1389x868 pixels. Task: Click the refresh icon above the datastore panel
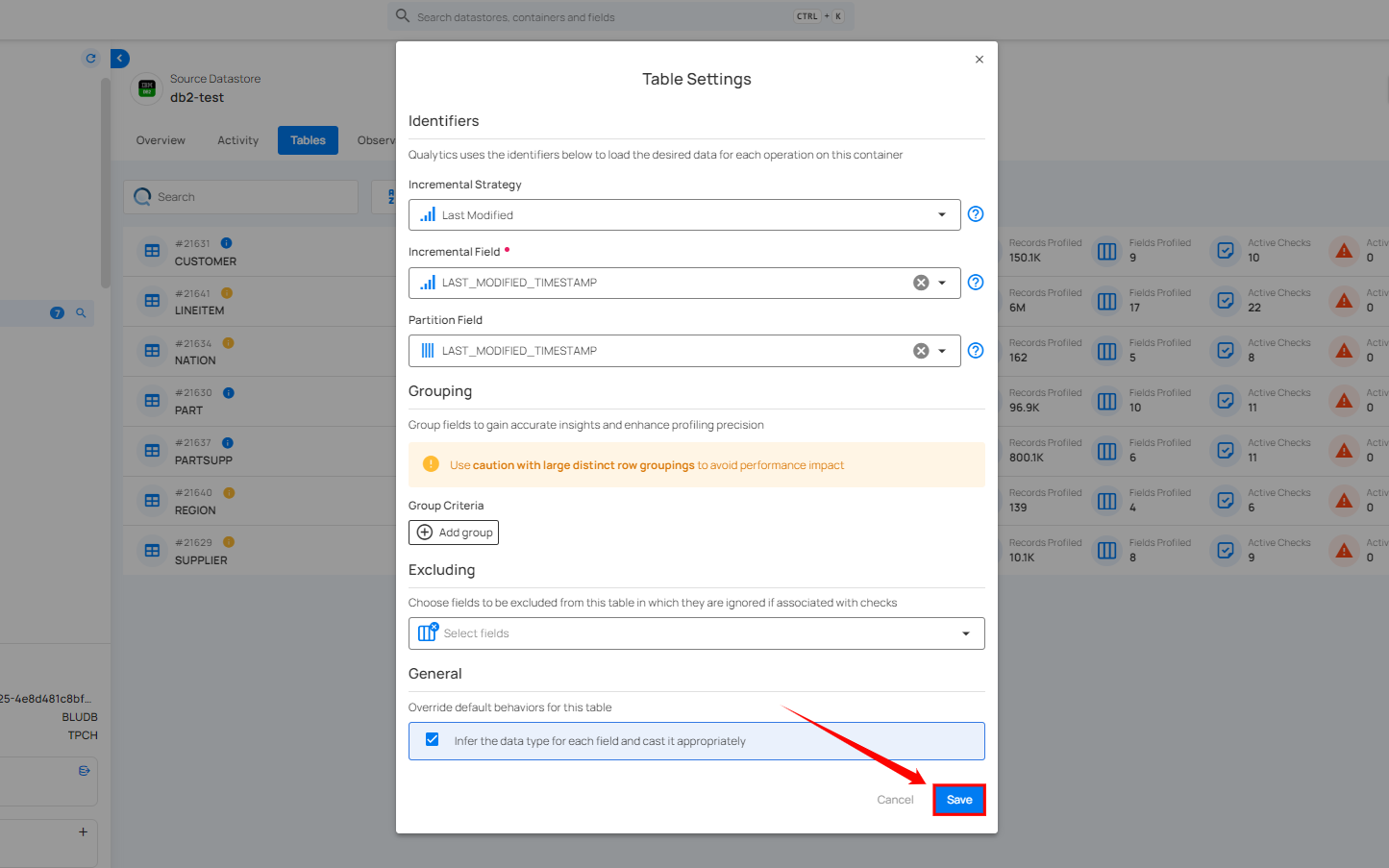pos(90,58)
